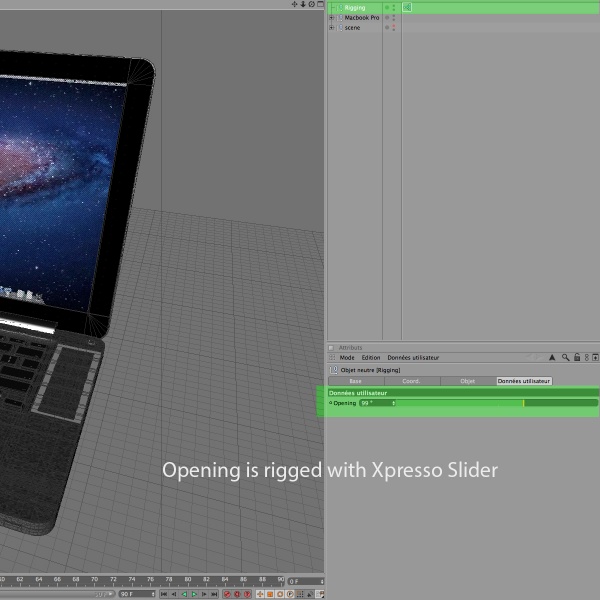600x600 pixels.
Task: Click the viewport rotate camera icon
Action: pos(312,4)
